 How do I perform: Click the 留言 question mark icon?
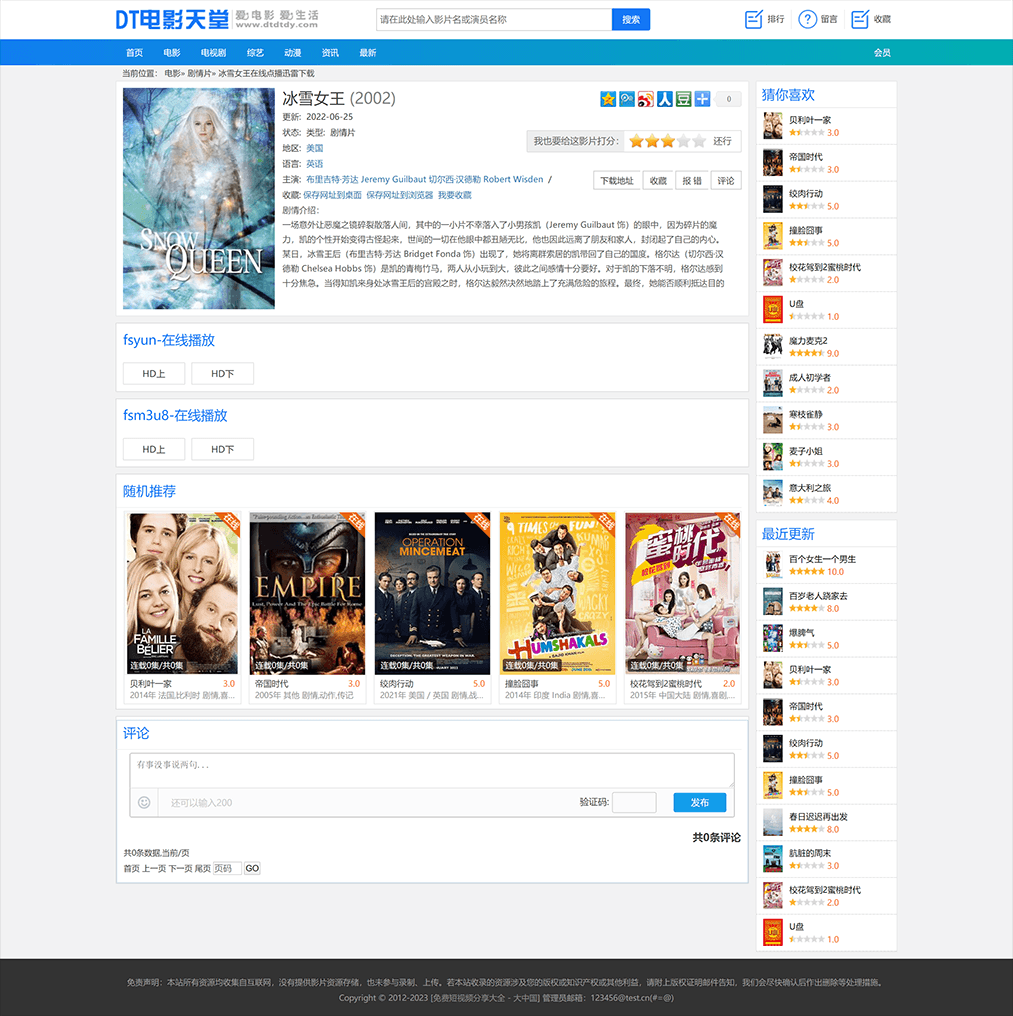coord(808,19)
